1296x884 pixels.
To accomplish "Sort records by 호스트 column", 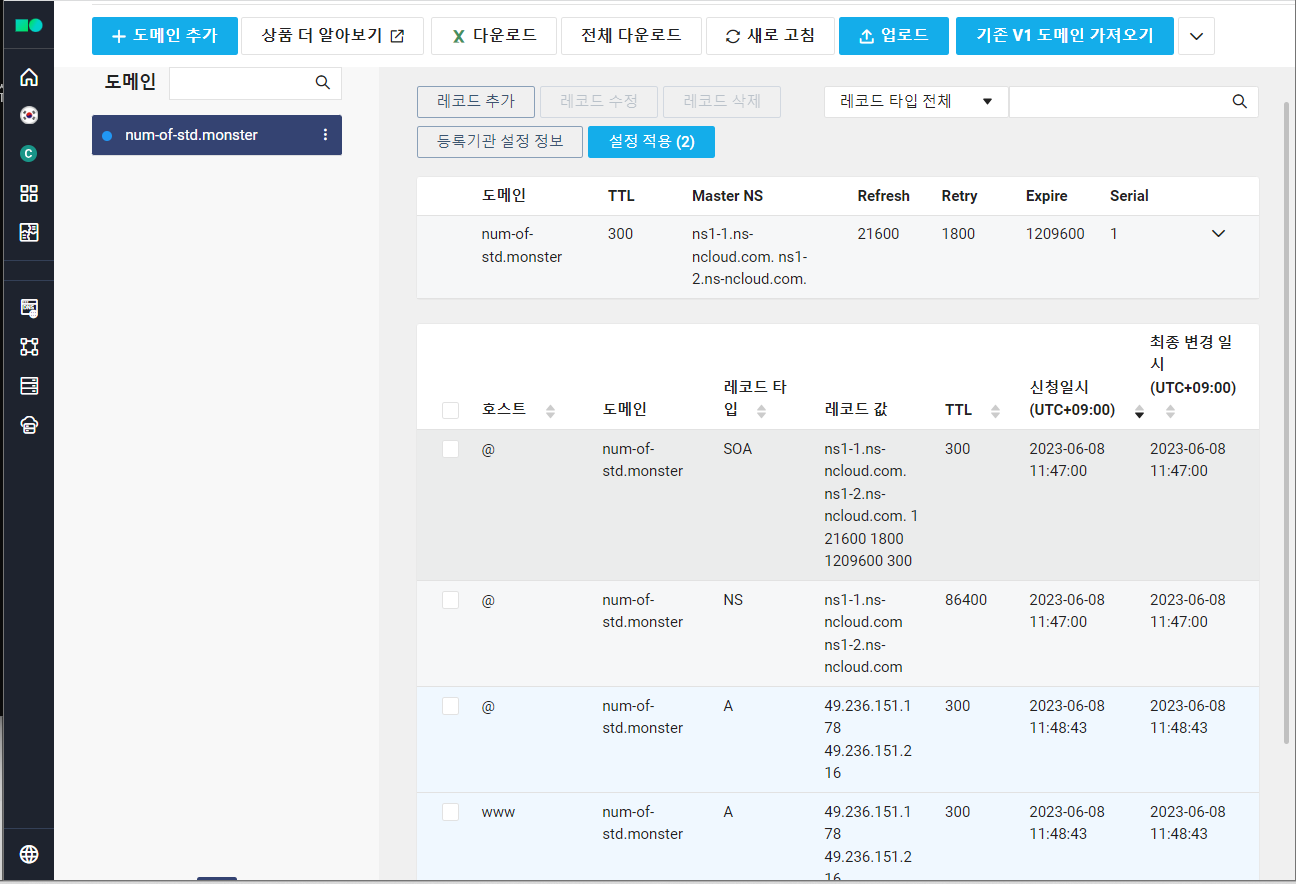I will [x=550, y=410].
